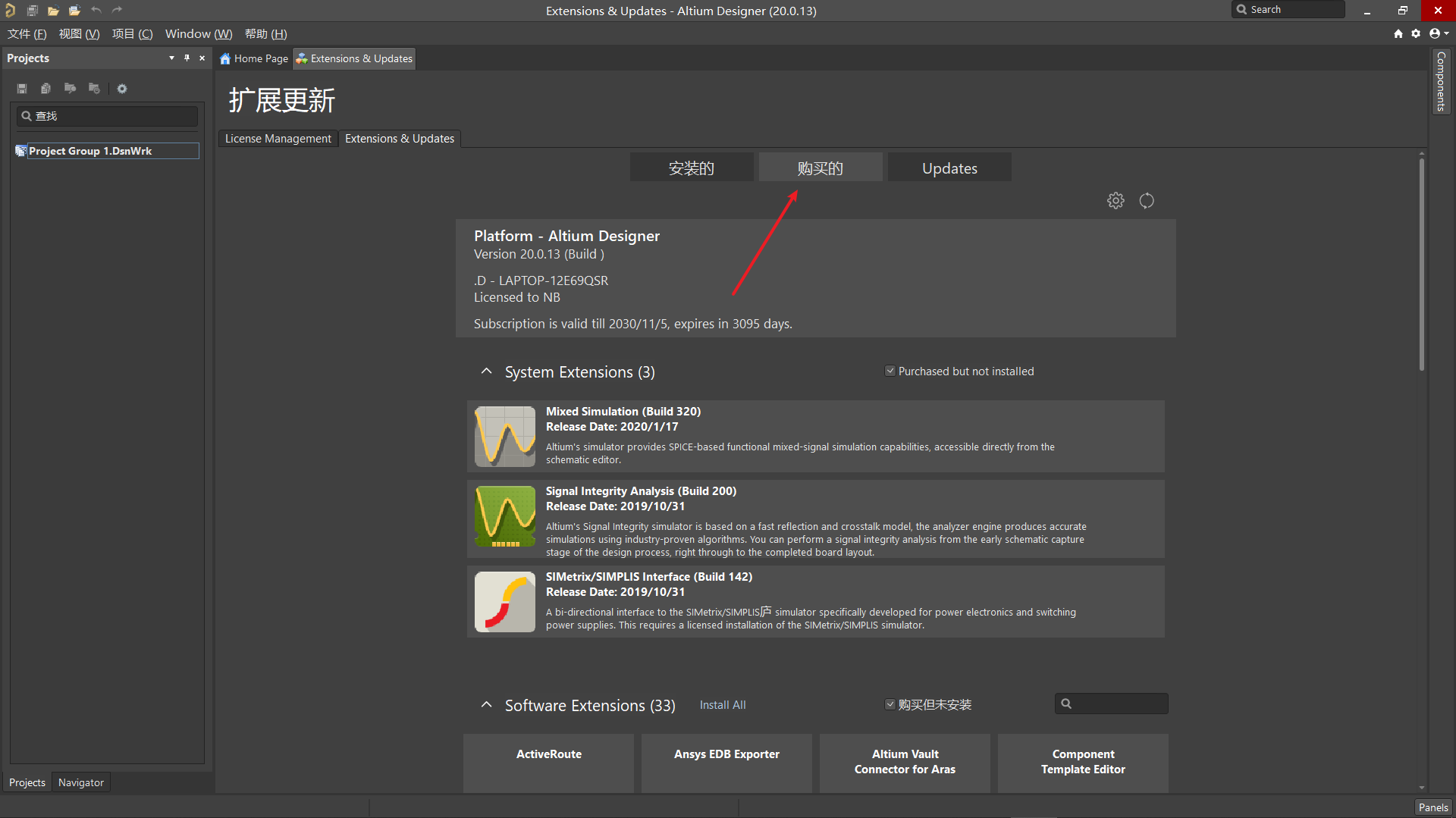1456x818 pixels.
Task: Click the Extensions & Updates tab icon
Action: click(302, 58)
